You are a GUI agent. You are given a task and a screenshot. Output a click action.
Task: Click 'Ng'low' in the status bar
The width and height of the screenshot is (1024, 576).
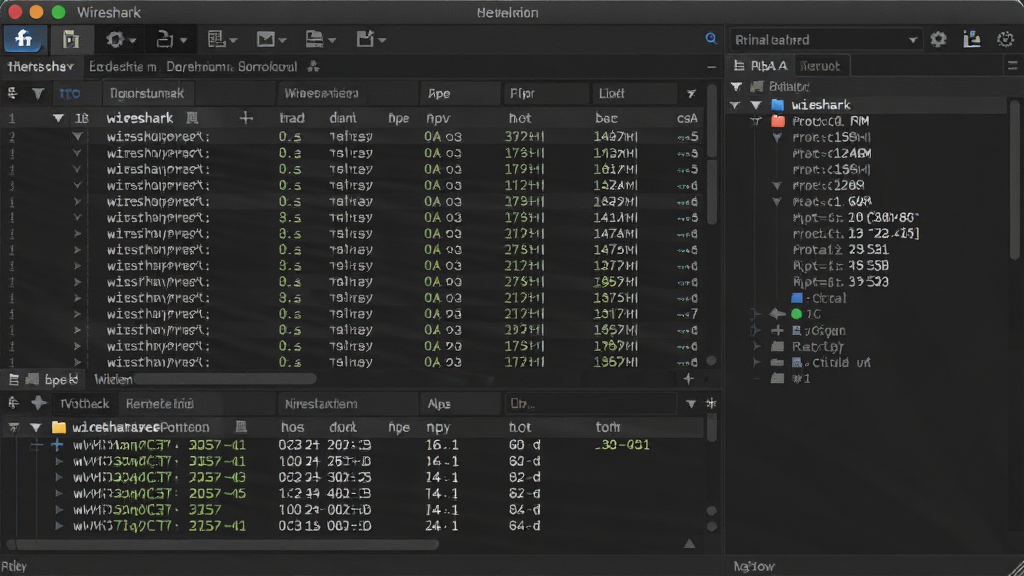[754, 566]
